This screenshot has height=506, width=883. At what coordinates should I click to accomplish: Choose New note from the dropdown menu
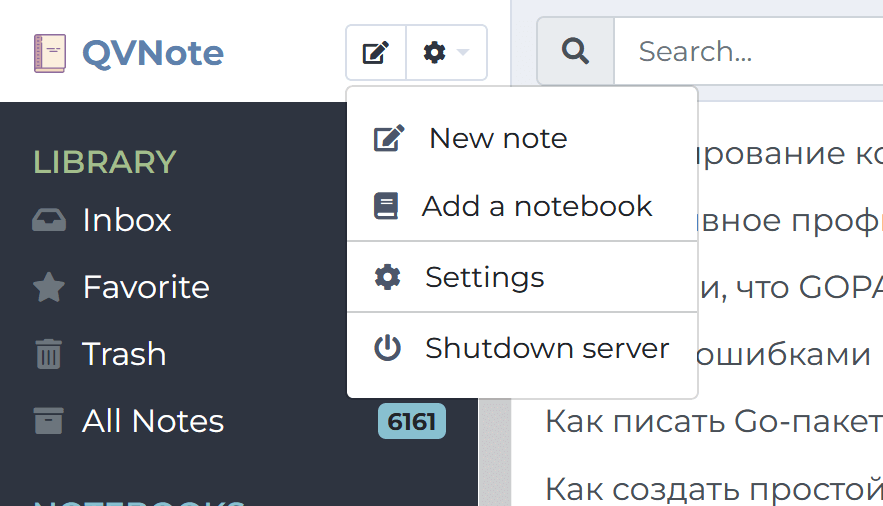(x=522, y=138)
